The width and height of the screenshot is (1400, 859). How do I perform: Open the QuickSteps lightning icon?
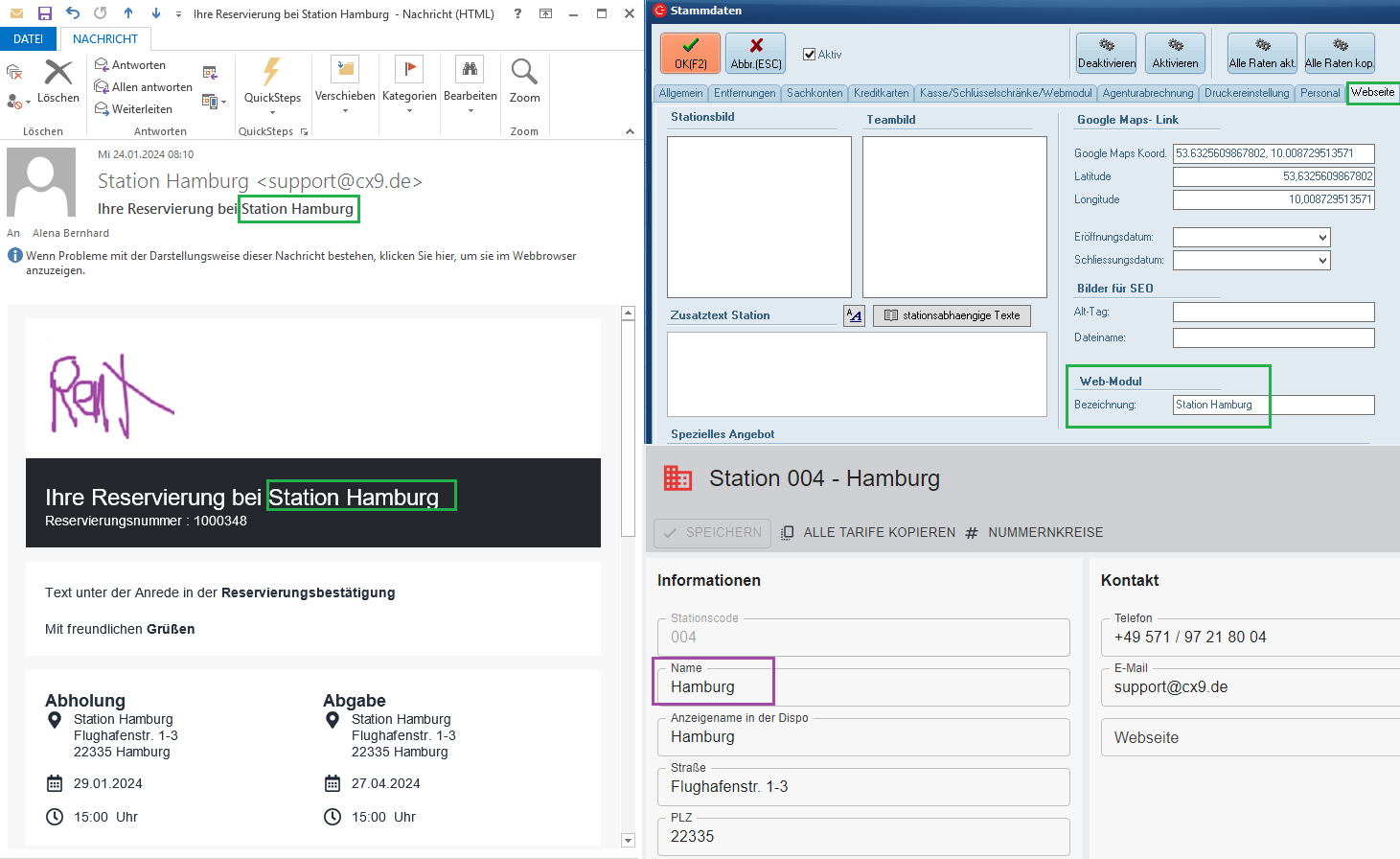pyautogui.click(x=272, y=73)
